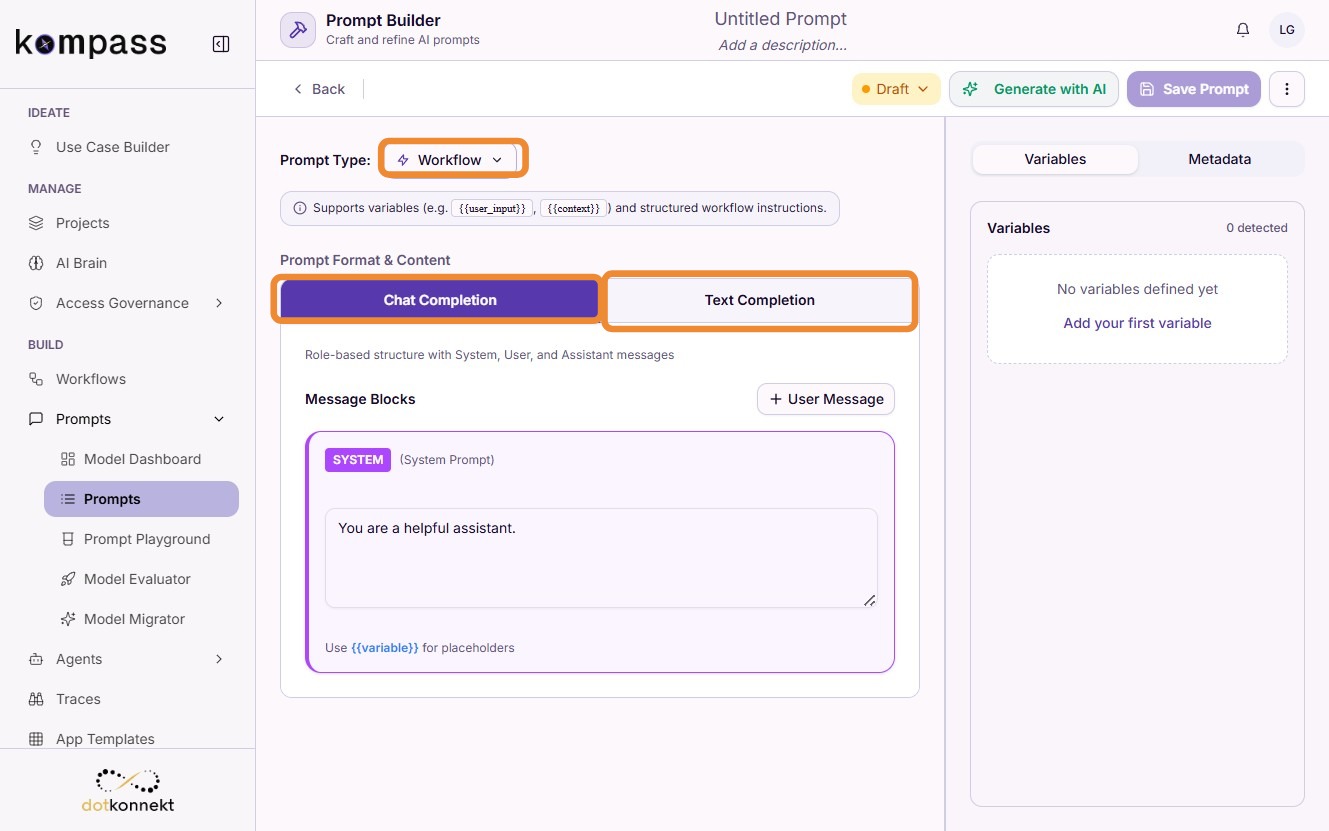Collapse the sidebar with the panel icon
The height and width of the screenshot is (831, 1329).
coord(221,44)
